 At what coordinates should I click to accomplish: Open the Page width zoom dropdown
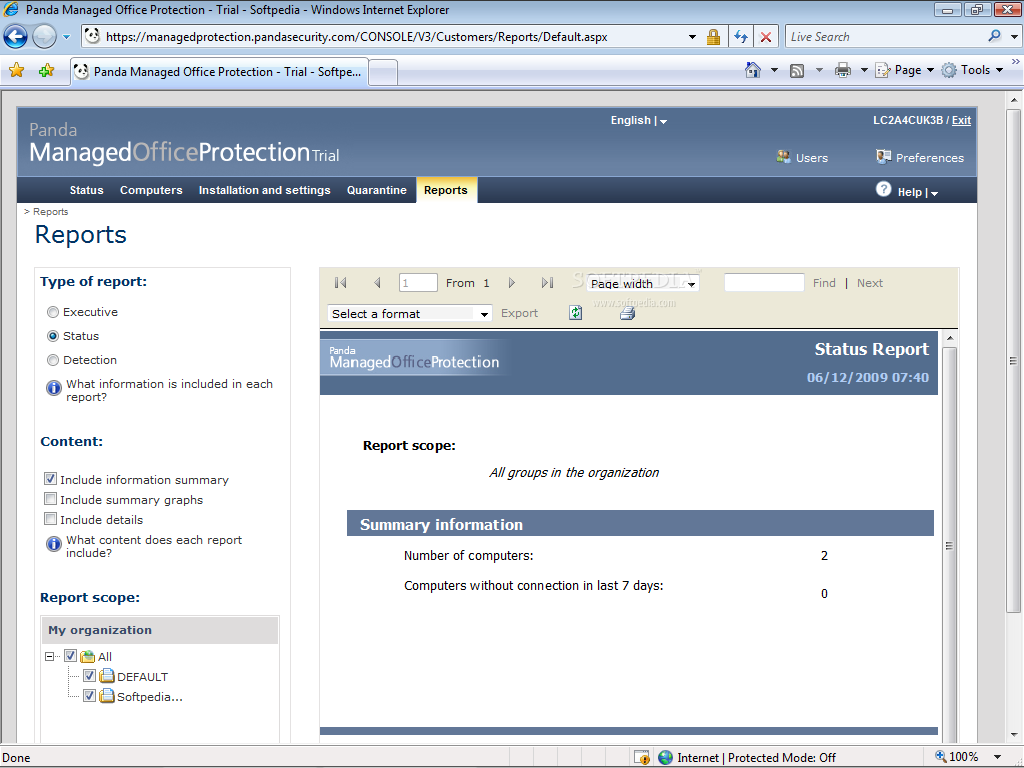pyautogui.click(x=643, y=283)
